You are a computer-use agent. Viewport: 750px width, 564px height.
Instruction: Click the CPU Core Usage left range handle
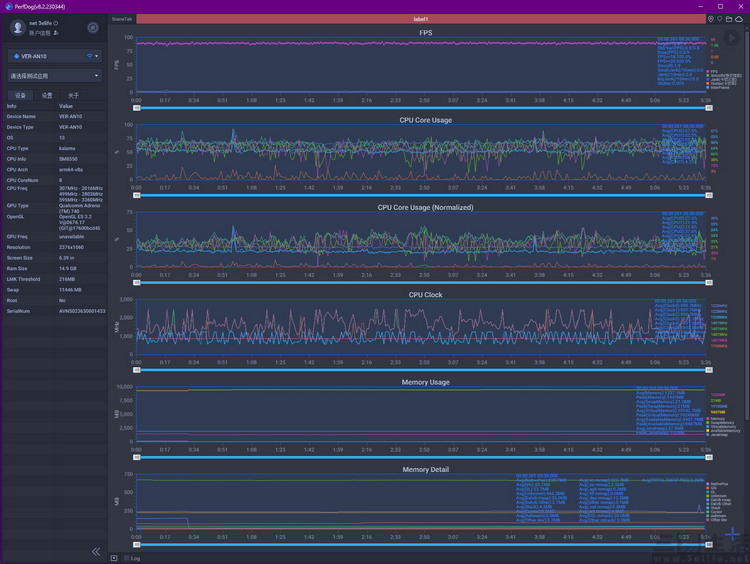[137, 195]
